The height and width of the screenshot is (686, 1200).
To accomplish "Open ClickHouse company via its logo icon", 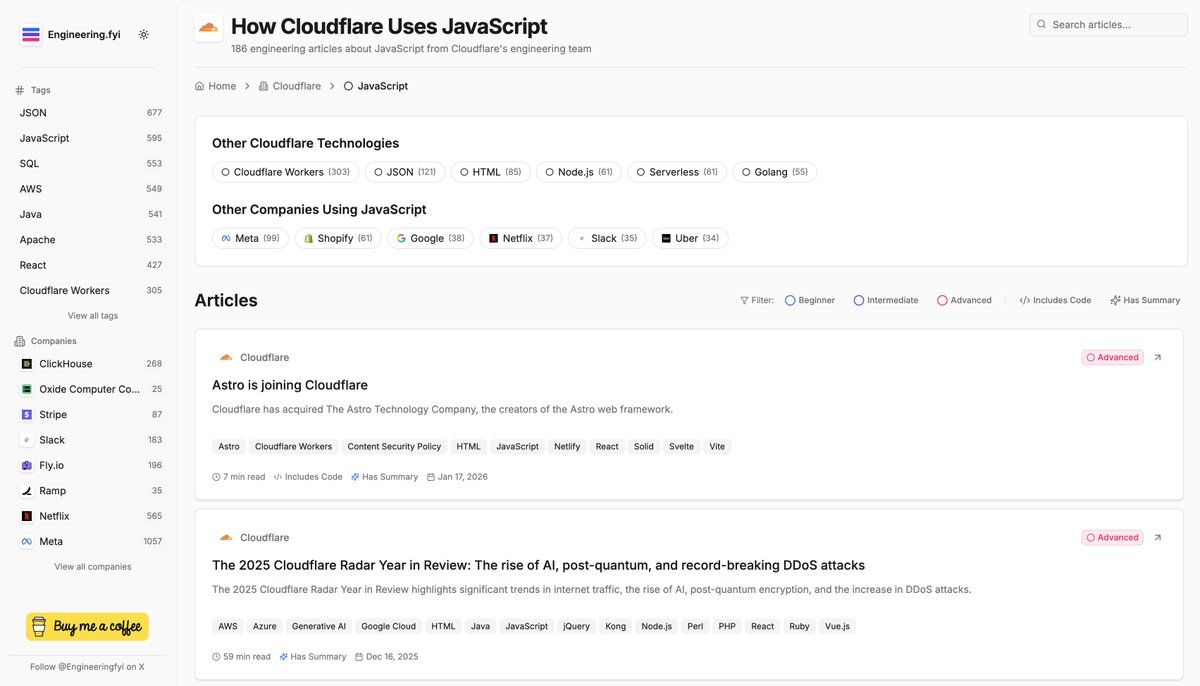I will 27,364.
